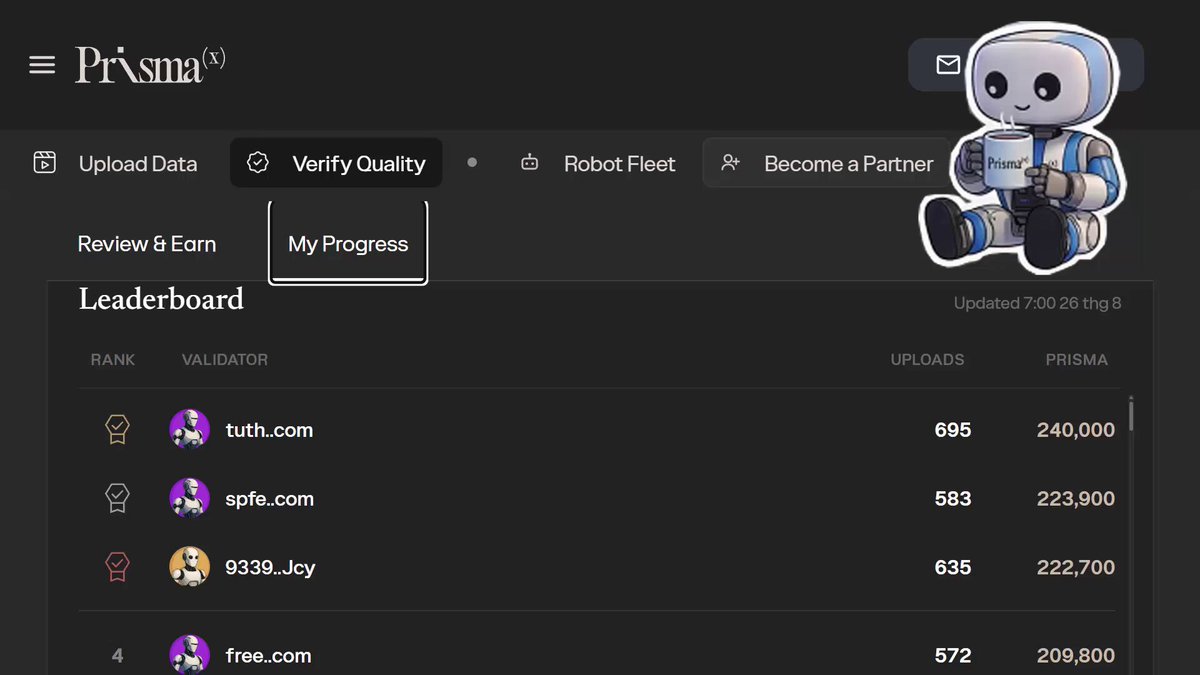This screenshot has width=1200, height=675.
Task: Click the RANK column header
Action: point(113,359)
